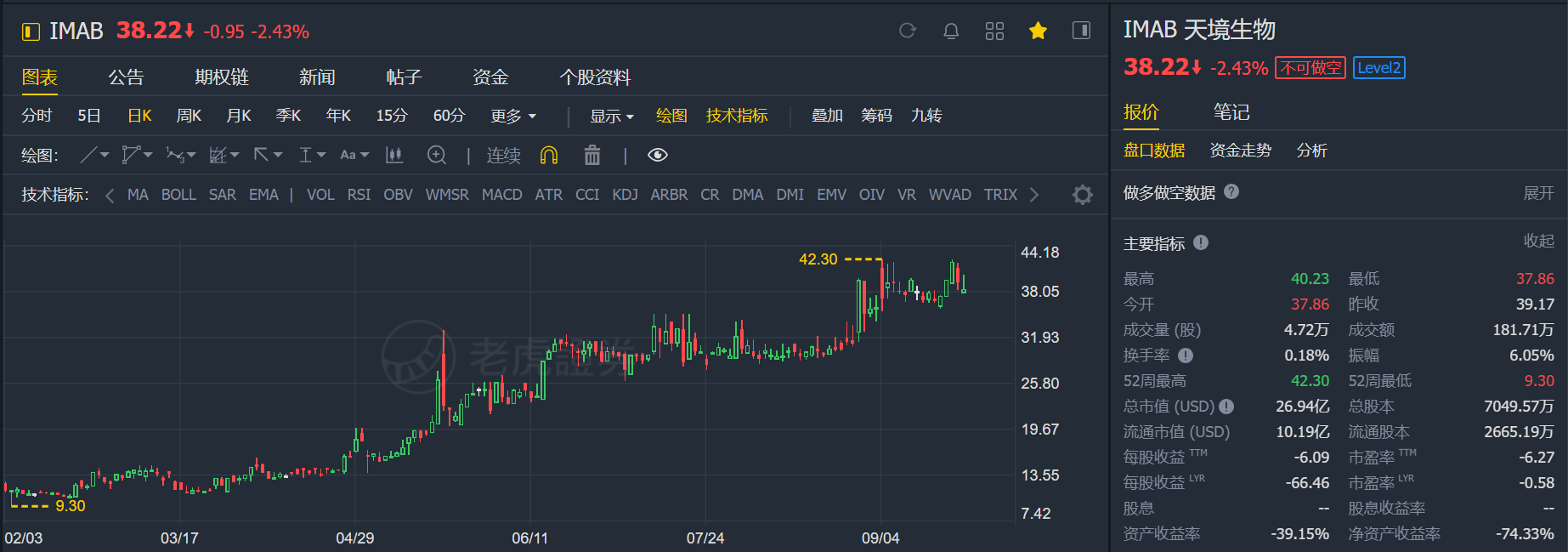The height and width of the screenshot is (552, 1568).
Task: Enable the MACD indicator
Action: coord(502,195)
